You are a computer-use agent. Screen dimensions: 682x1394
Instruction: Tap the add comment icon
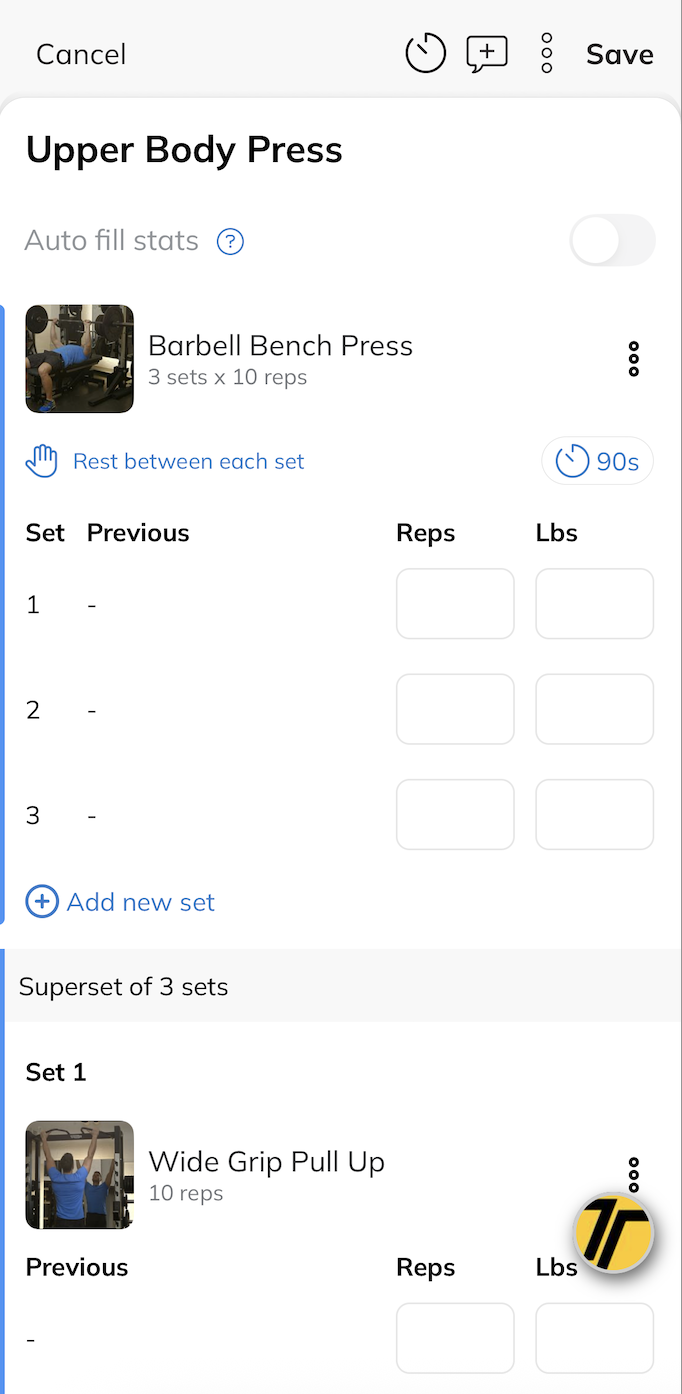pos(487,53)
